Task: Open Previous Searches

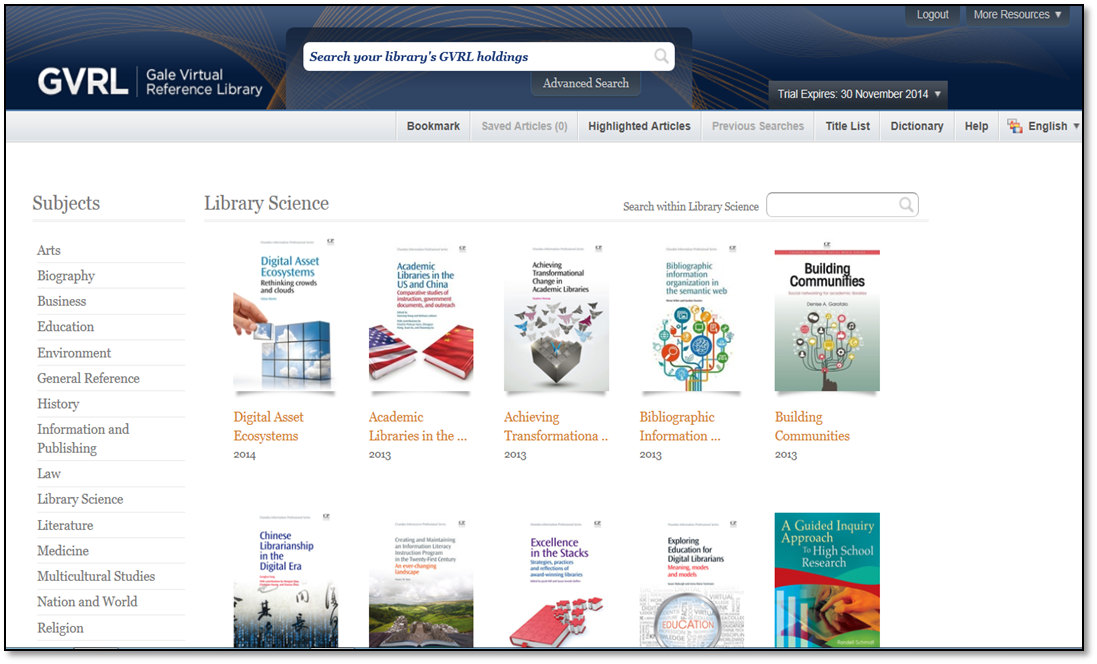Action: click(x=758, y=126)
